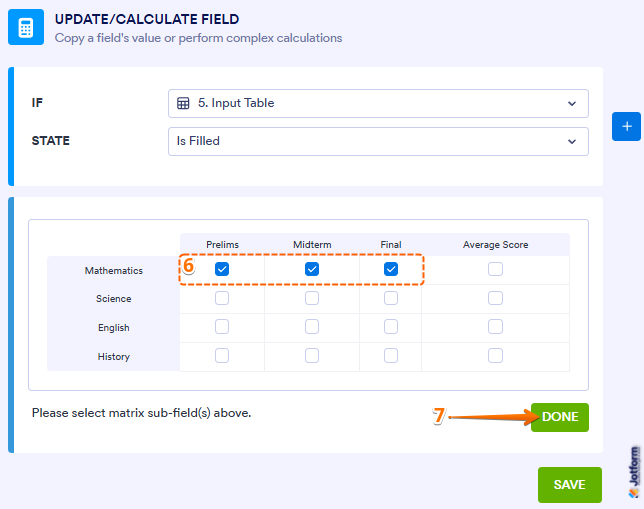Check Science Prelims checkbox
Image resolution: width=644 pixels, height=509 pixels.
click(222, 298)
